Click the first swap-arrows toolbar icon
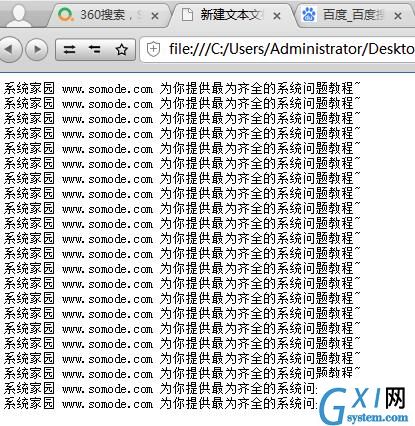 click(x=69, y=50)
